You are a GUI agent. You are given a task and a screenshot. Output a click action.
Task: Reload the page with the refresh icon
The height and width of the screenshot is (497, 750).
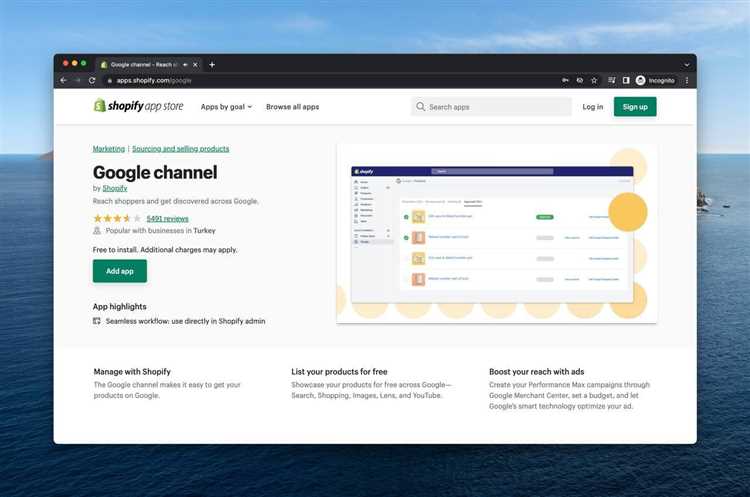point(92,80)
